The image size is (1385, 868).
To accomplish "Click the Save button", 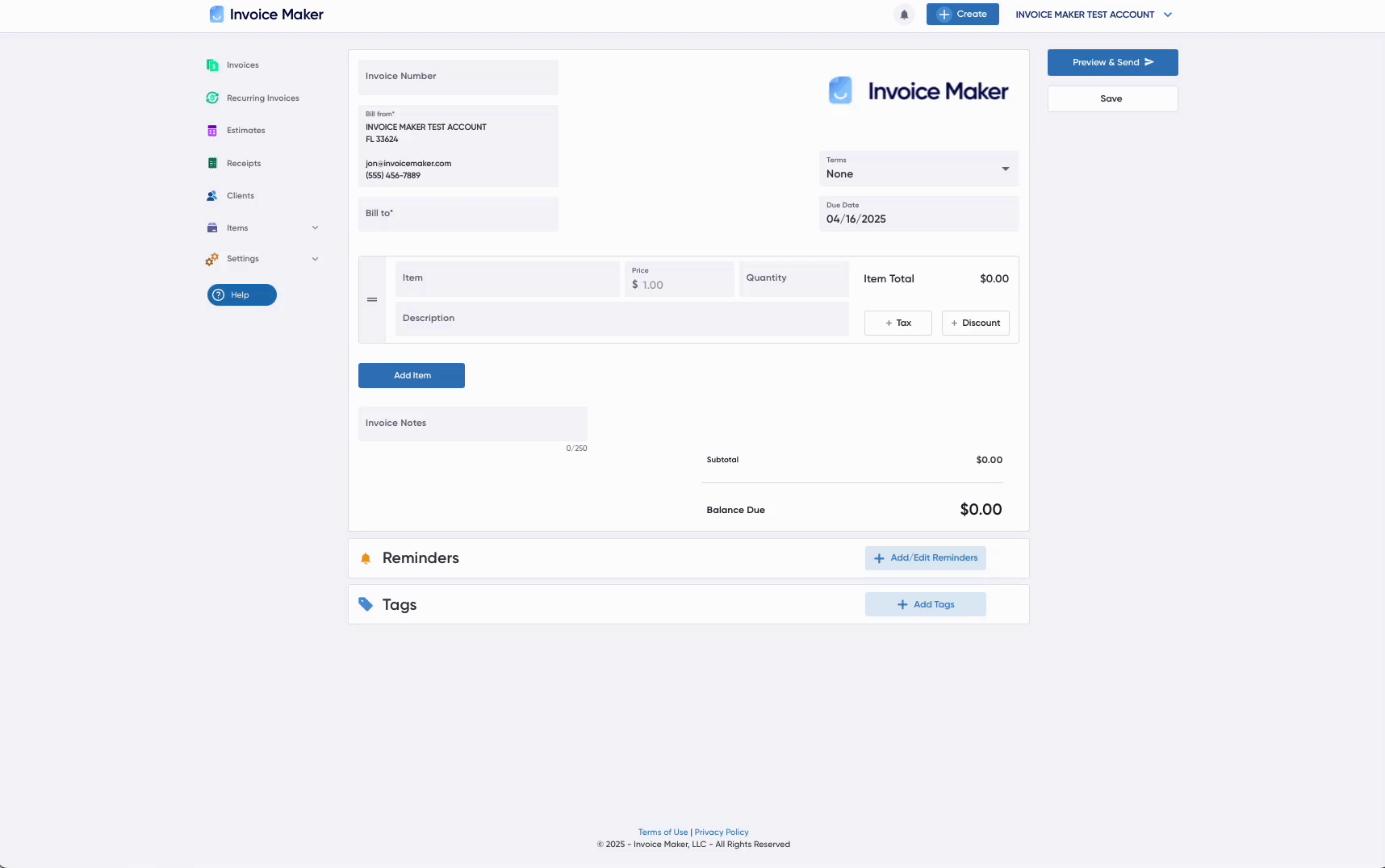I will 1112,98.
